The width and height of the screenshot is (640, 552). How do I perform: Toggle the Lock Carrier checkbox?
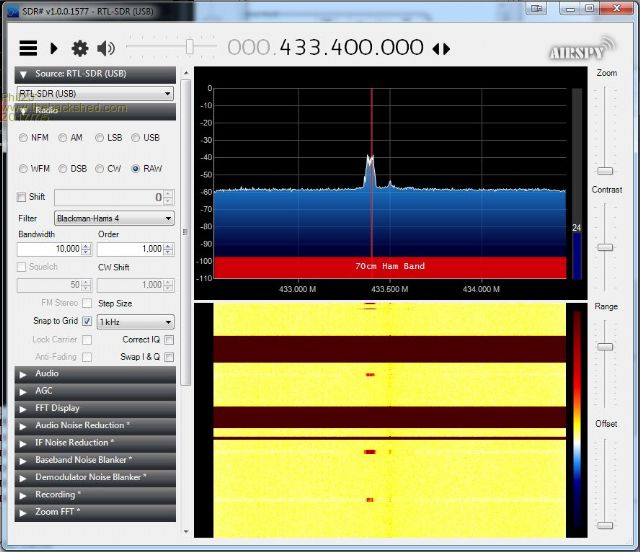(x=87, y=340)
